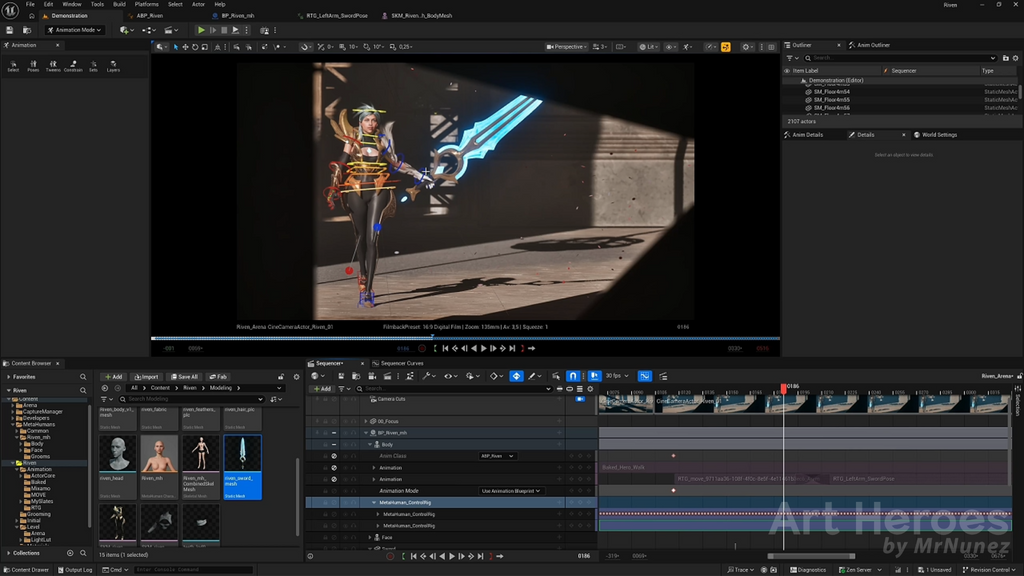Open the Perspective viewport dropdown
This screenshot has width=1024, height=576.
click(566, 47)
